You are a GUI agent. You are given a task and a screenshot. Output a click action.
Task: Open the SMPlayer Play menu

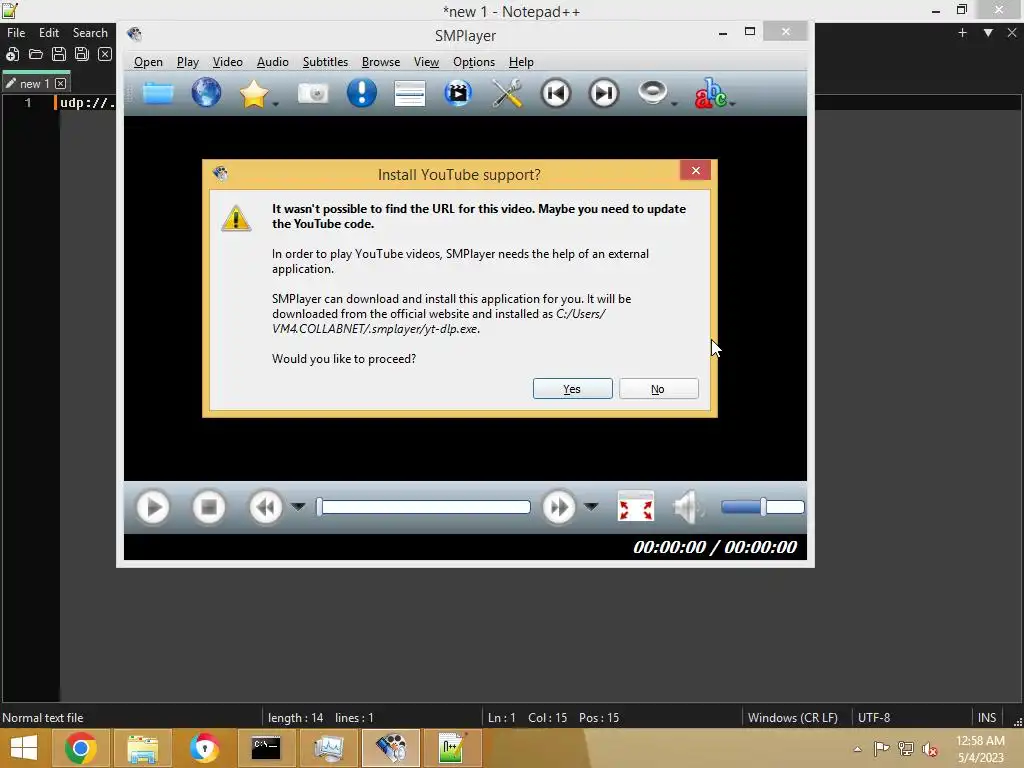tap(187, 62)
